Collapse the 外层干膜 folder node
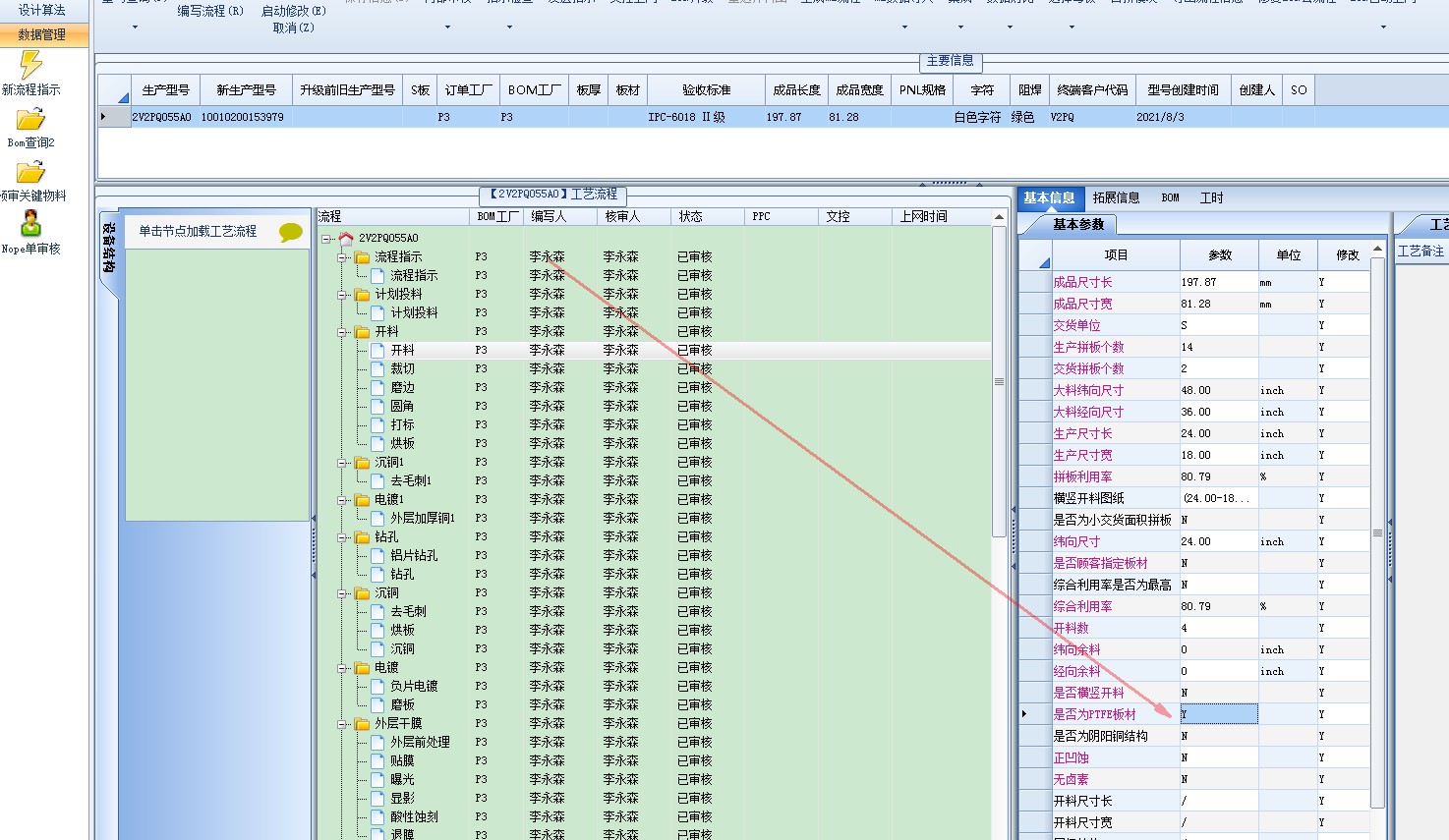 [x=343, y=723]
